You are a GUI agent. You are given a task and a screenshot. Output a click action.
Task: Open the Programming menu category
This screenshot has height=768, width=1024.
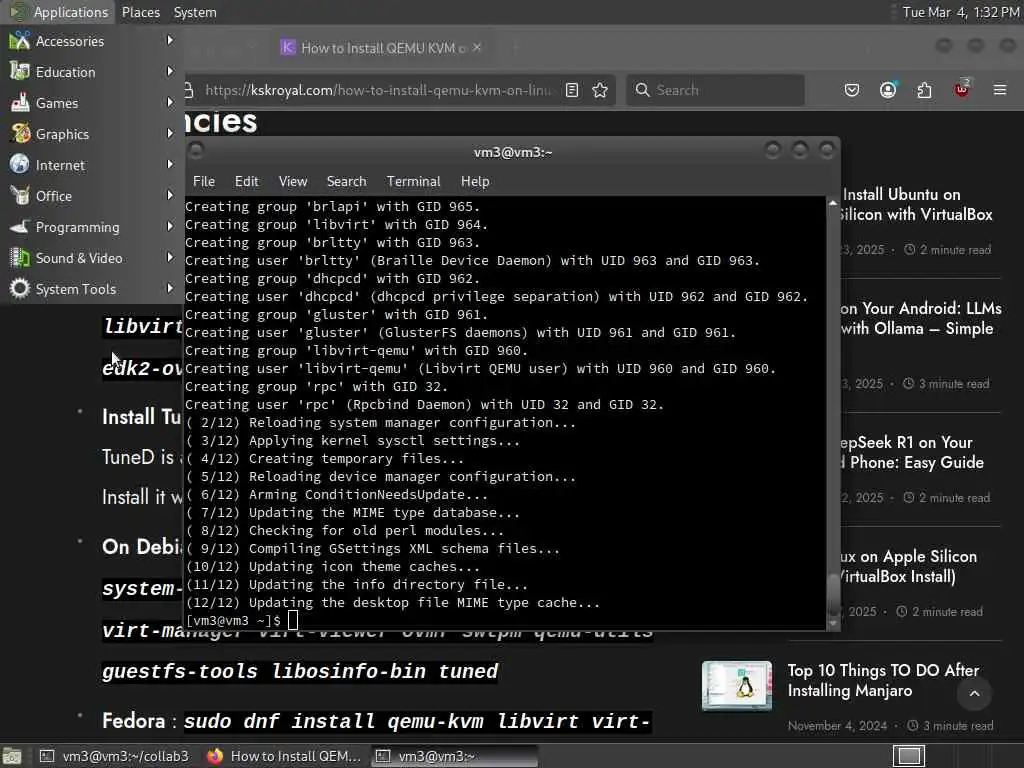click(91, 227)
